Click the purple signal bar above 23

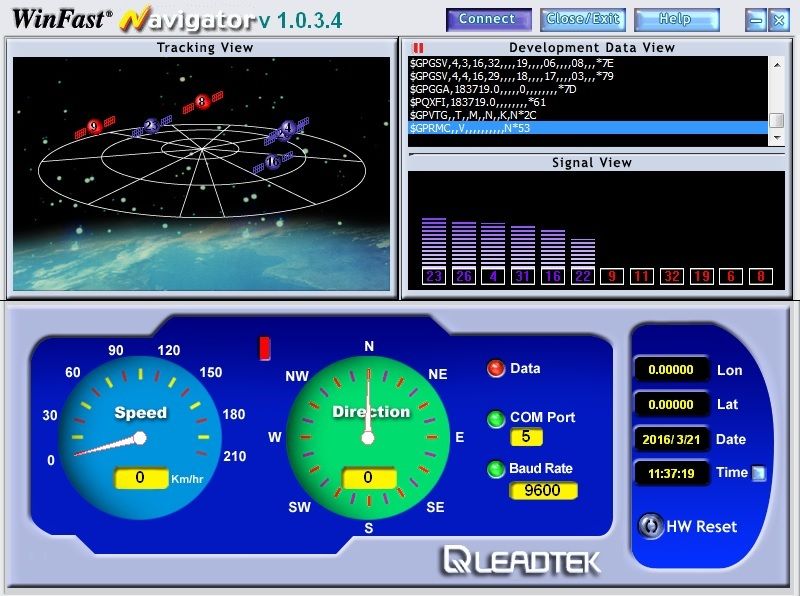(434, 242)
